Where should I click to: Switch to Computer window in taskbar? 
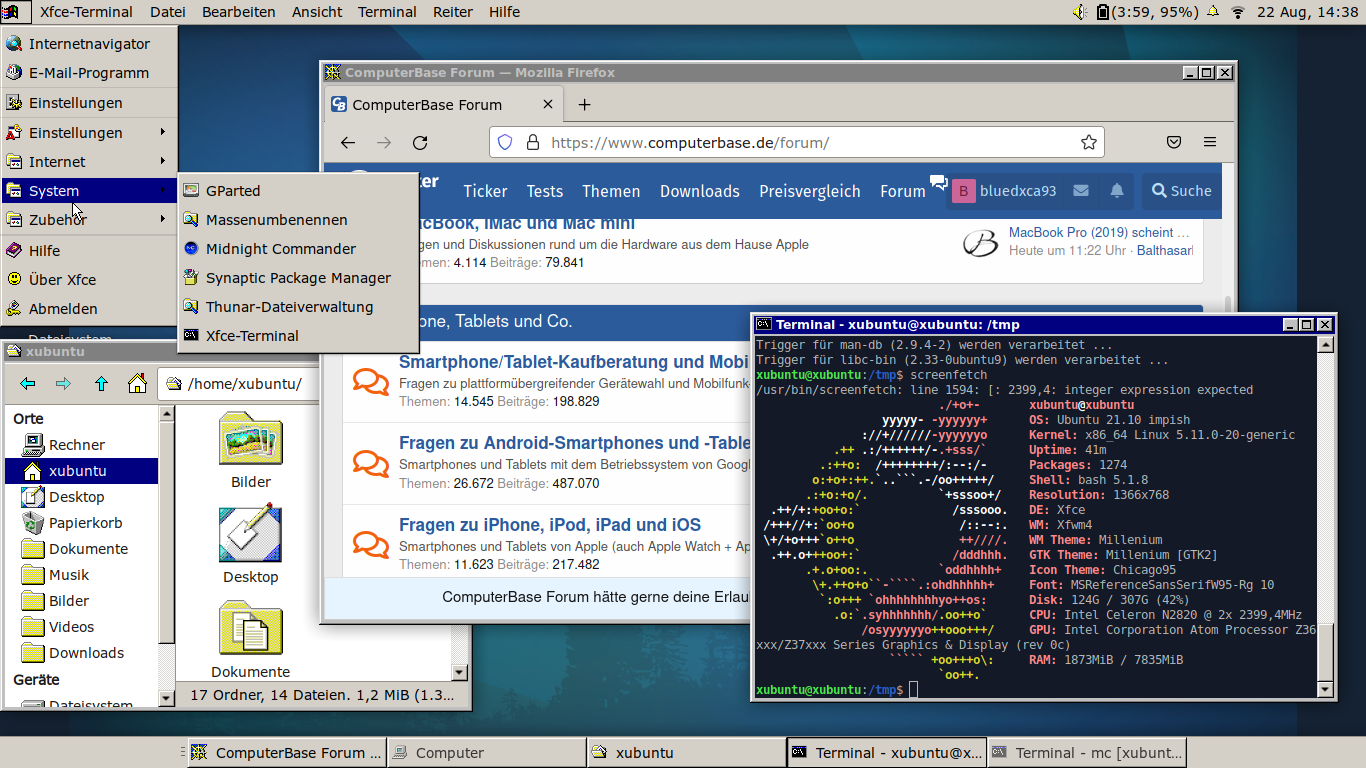click(487, 753)
